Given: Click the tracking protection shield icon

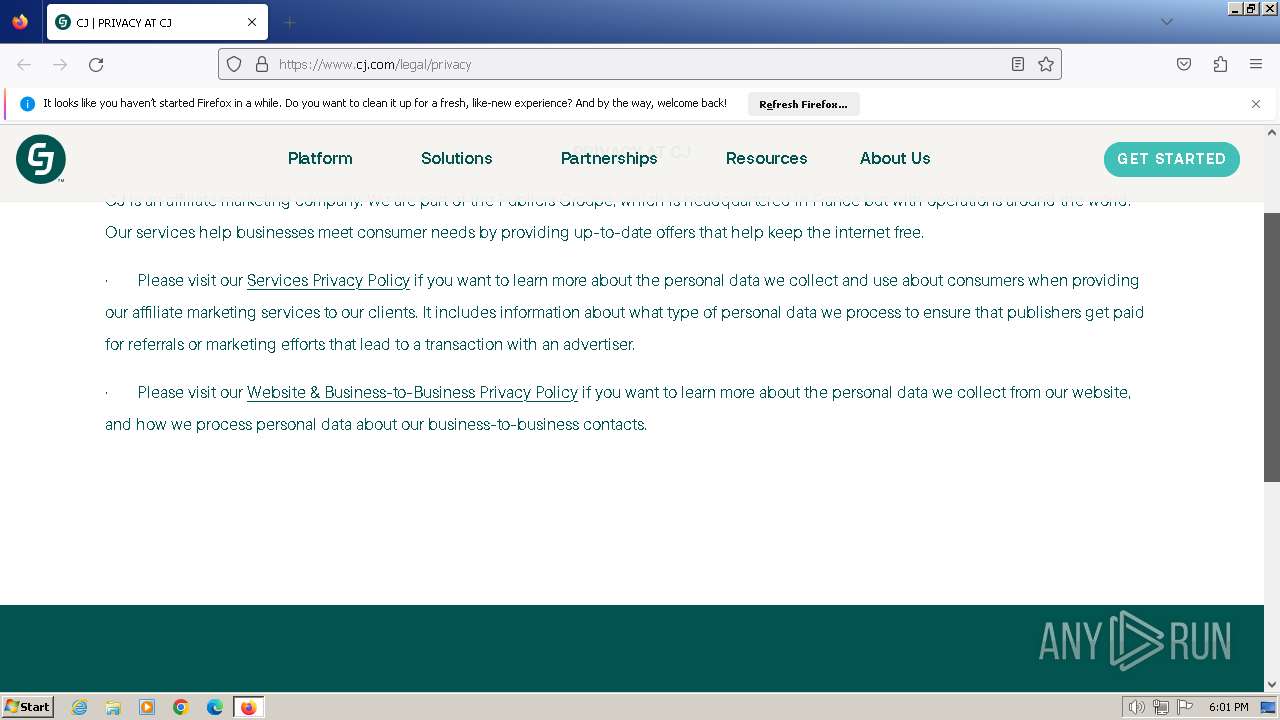Looking at the screenshot, I should click(x=234, y=64).
